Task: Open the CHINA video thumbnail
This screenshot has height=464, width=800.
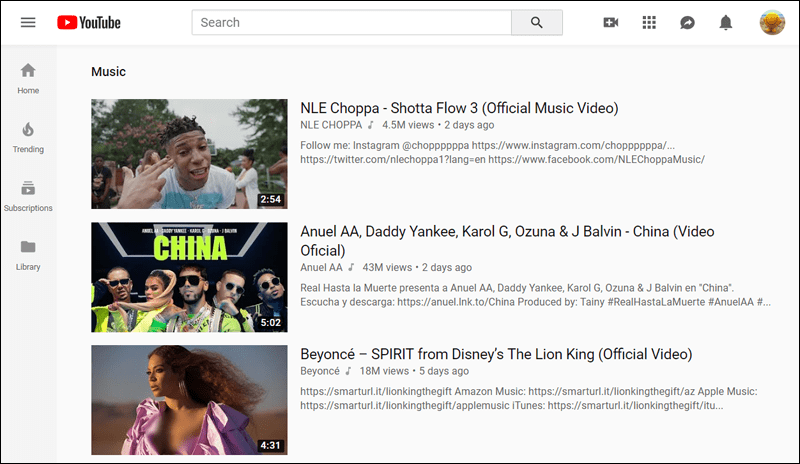Action: pyautogui.click(x=189, y=277)
